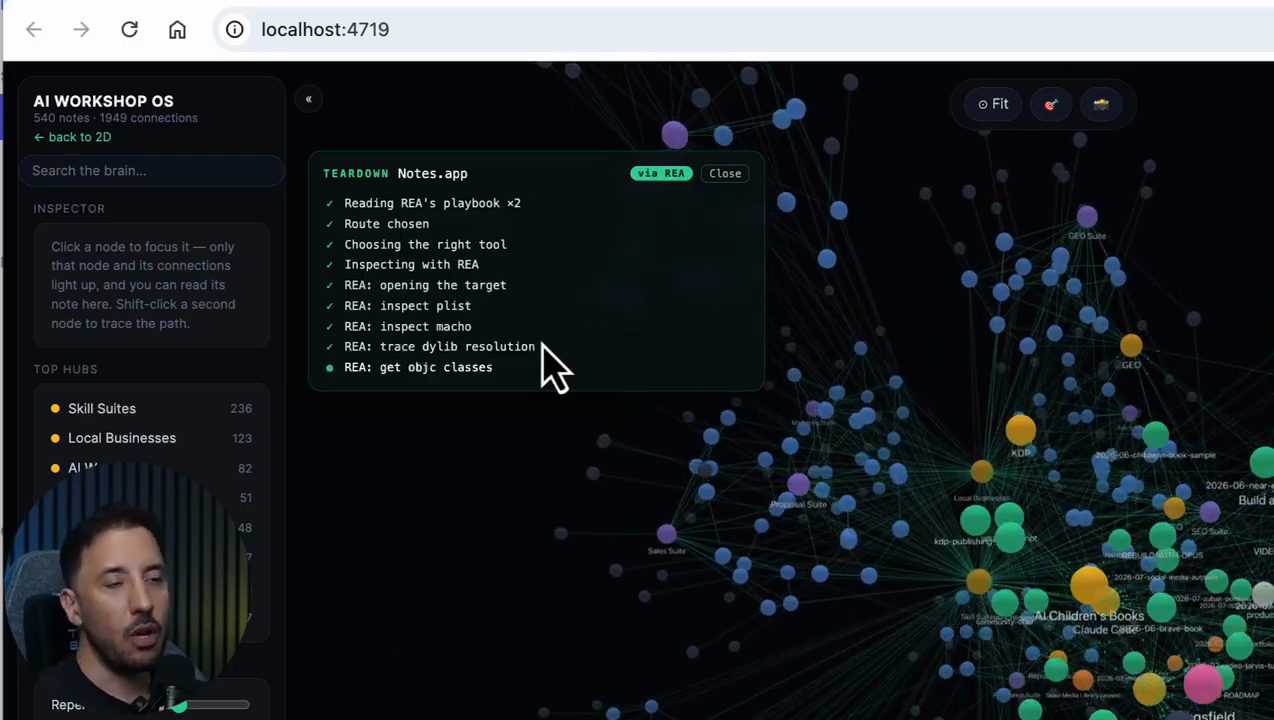Image resolution: width=1274 pixels, height=720 pixels.
Task: Select the purple Proposal Suite node
Action: click(x=798, y=486)
